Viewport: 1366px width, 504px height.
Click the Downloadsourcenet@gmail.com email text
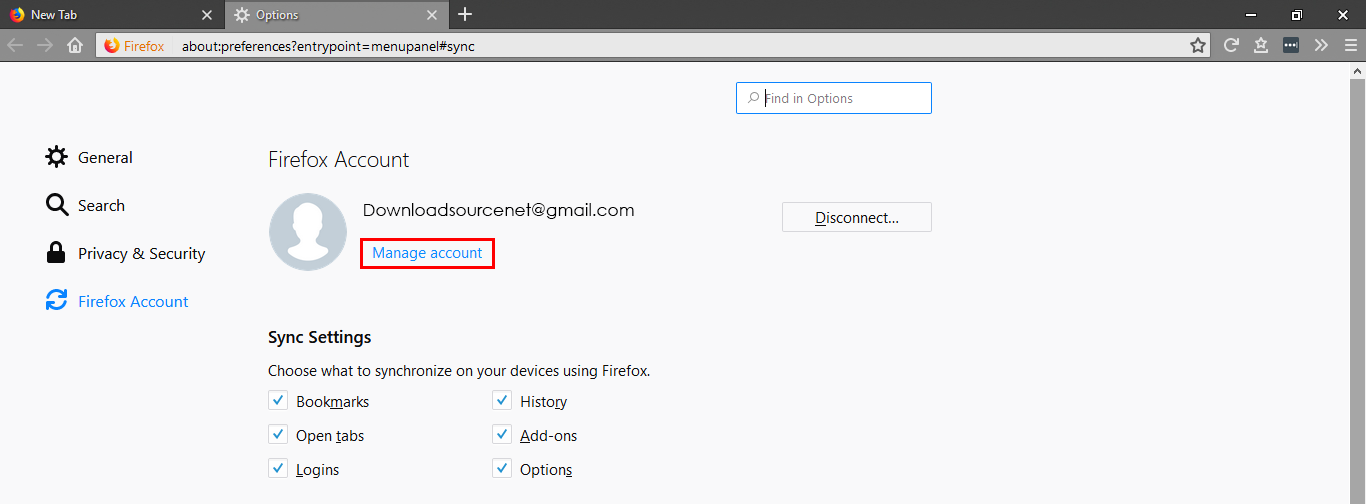(x=498, y=210)
